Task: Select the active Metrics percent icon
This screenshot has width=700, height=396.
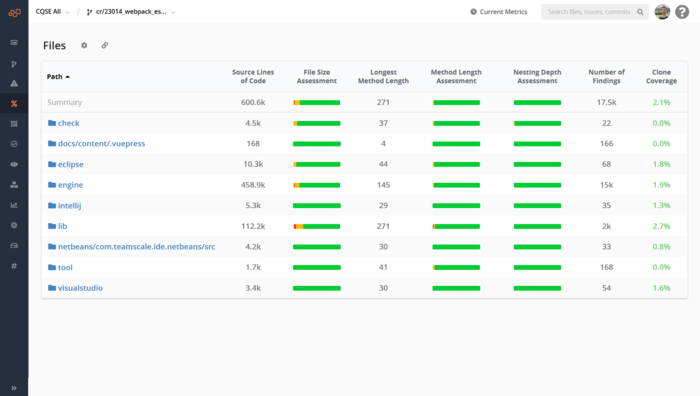Action: (14, 104)
